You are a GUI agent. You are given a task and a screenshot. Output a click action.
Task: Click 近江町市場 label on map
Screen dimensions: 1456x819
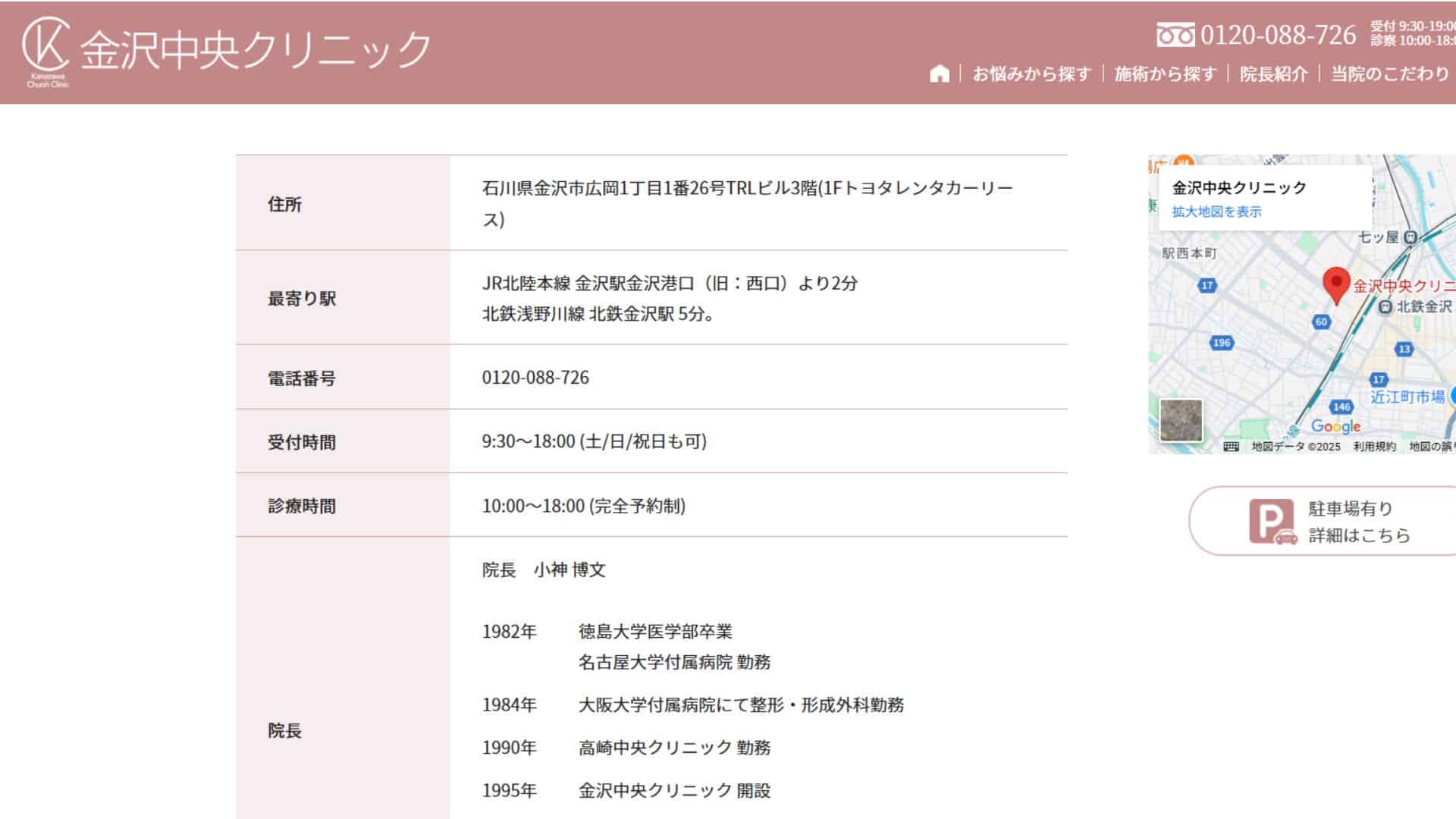pos(1407,397)
